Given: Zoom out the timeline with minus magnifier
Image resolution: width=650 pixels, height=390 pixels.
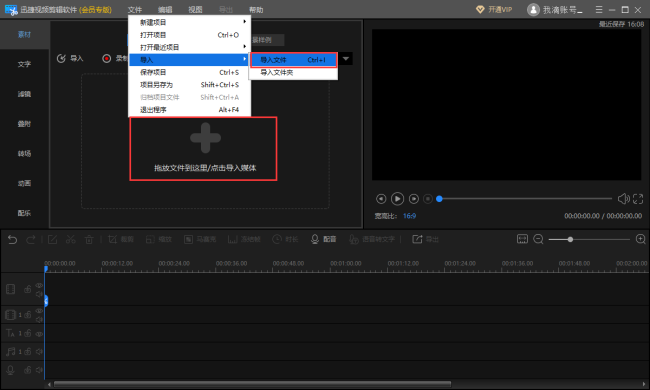Looking at the screenshot, I should pos(538,239).
